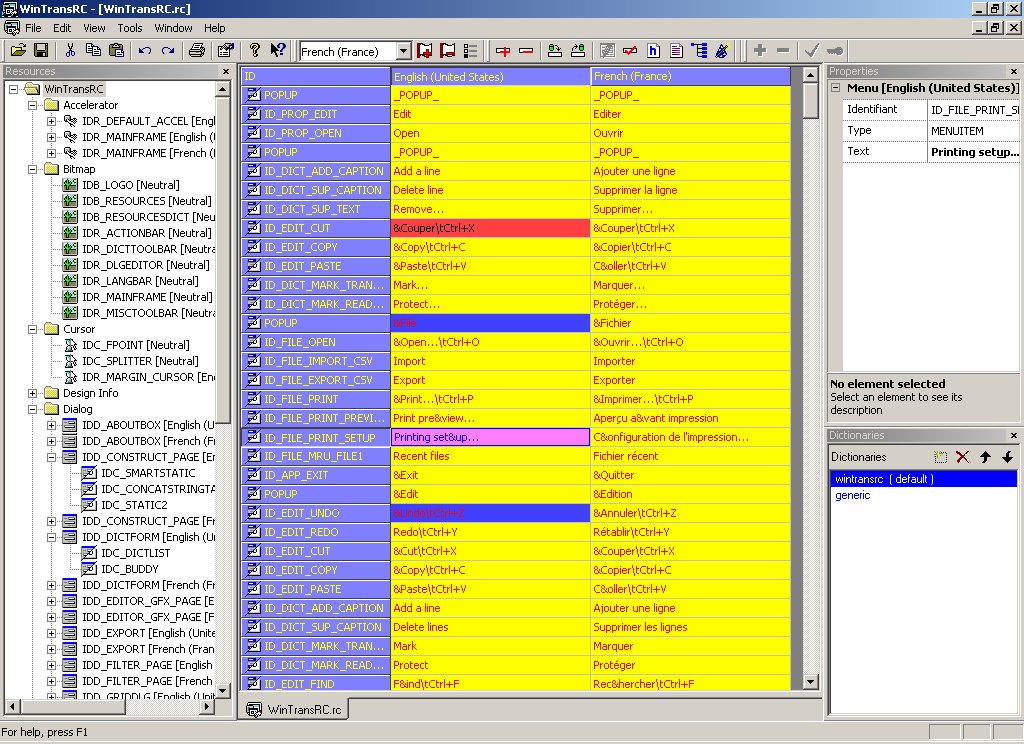Collapse the Menu [English (United States)] properties section
This screenshot has width=1024, height=744.
click(836, 88)
